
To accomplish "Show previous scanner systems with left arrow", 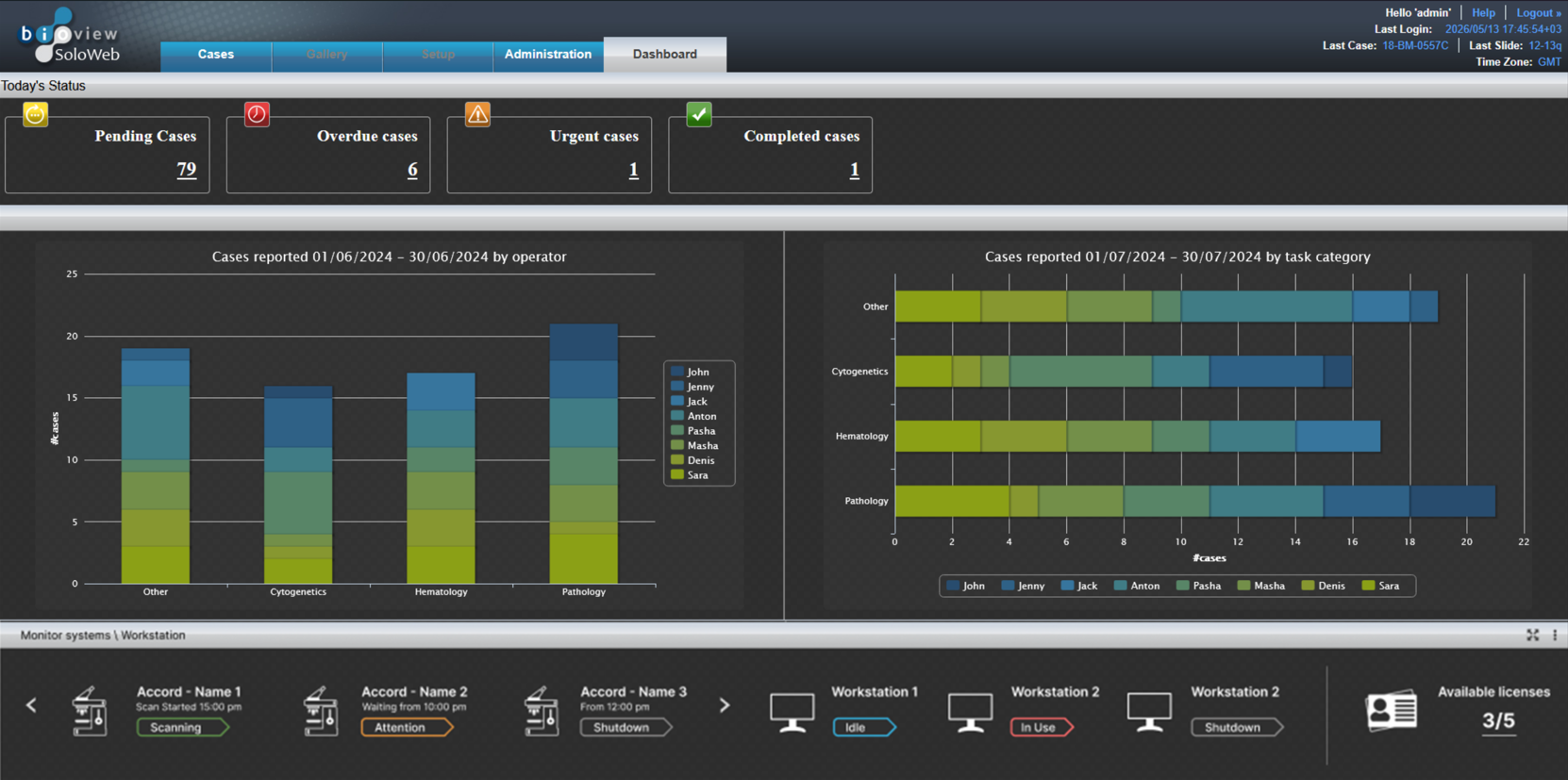I will pos(31,705).
